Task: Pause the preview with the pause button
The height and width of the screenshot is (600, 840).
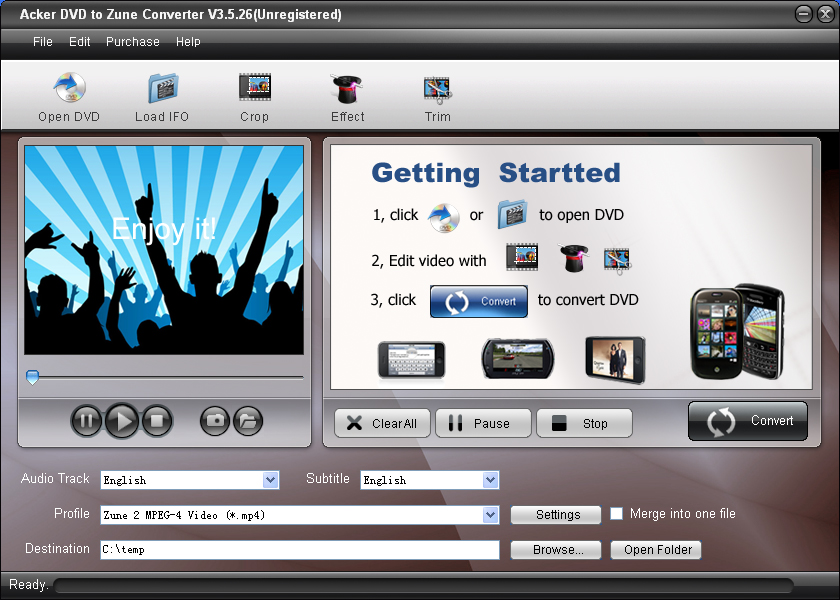Action: click(x=87, y=421)
